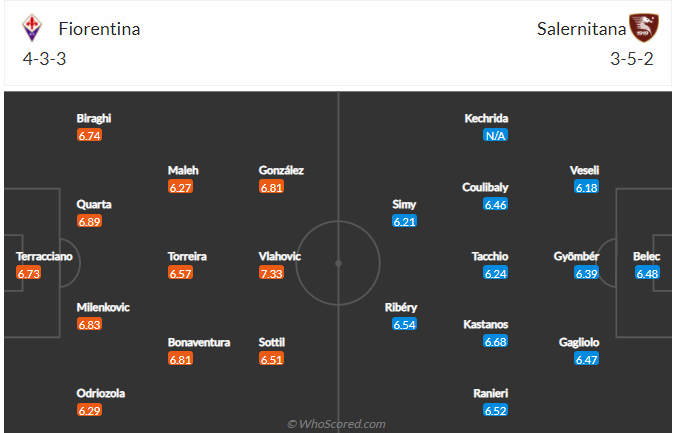Image resolution: width=673 pixels, height=433 pixels.
Task: Open player González's name
Action: (281, 170)
